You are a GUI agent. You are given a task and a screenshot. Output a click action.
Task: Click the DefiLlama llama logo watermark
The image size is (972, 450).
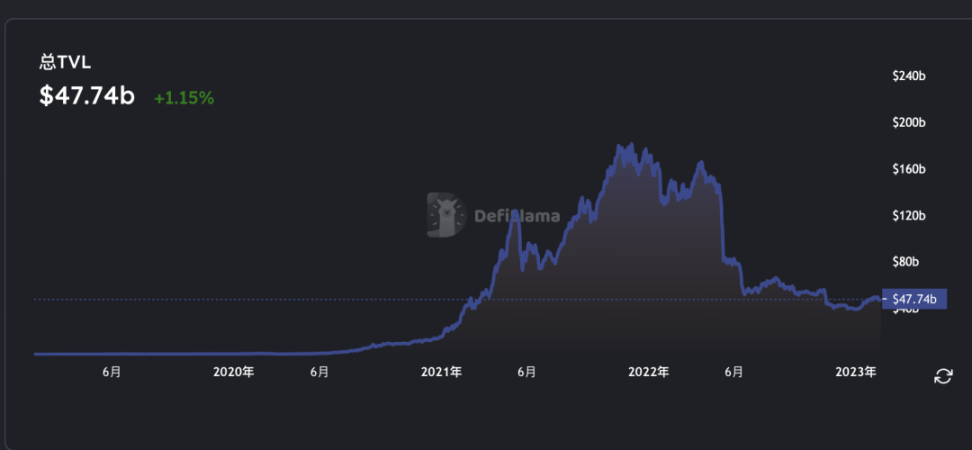pos(446,214)
